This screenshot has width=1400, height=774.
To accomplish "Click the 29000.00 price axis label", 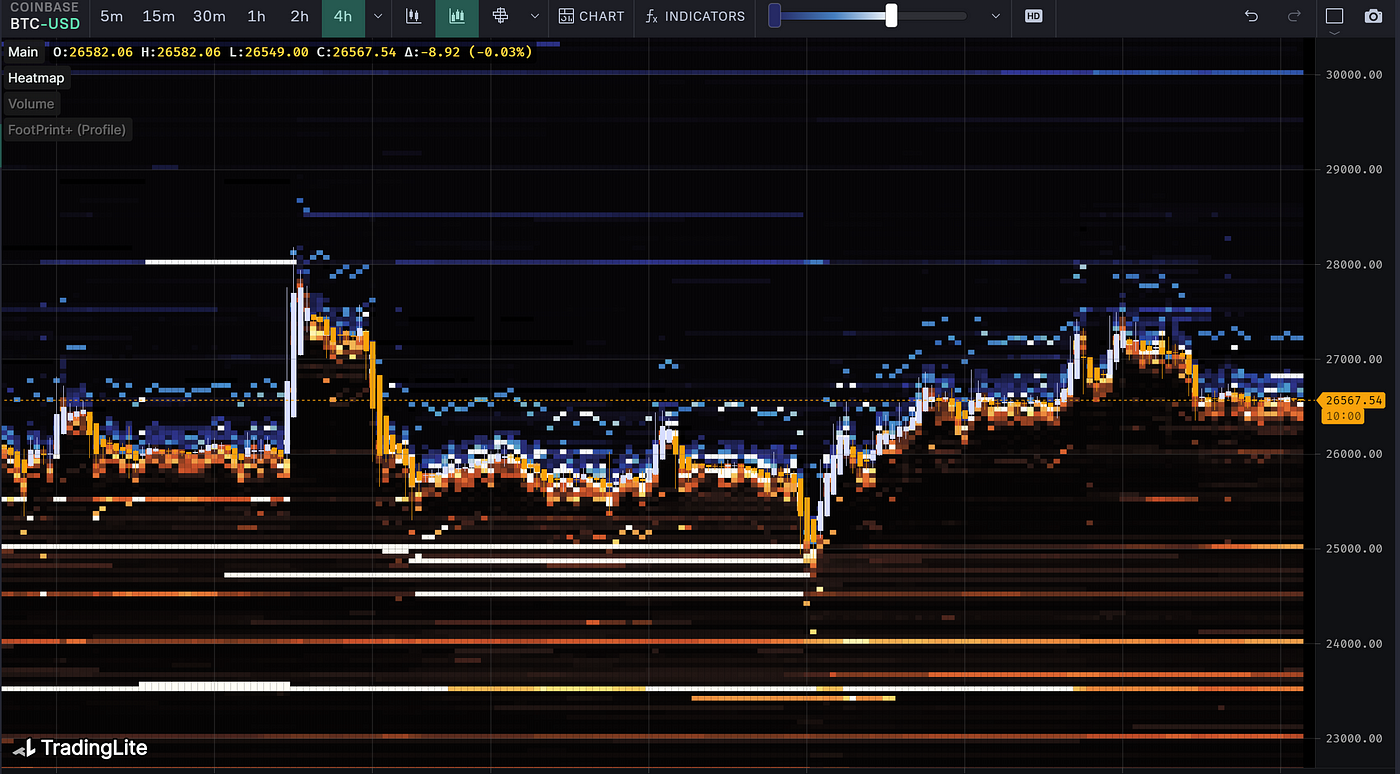I will 1354,170.
